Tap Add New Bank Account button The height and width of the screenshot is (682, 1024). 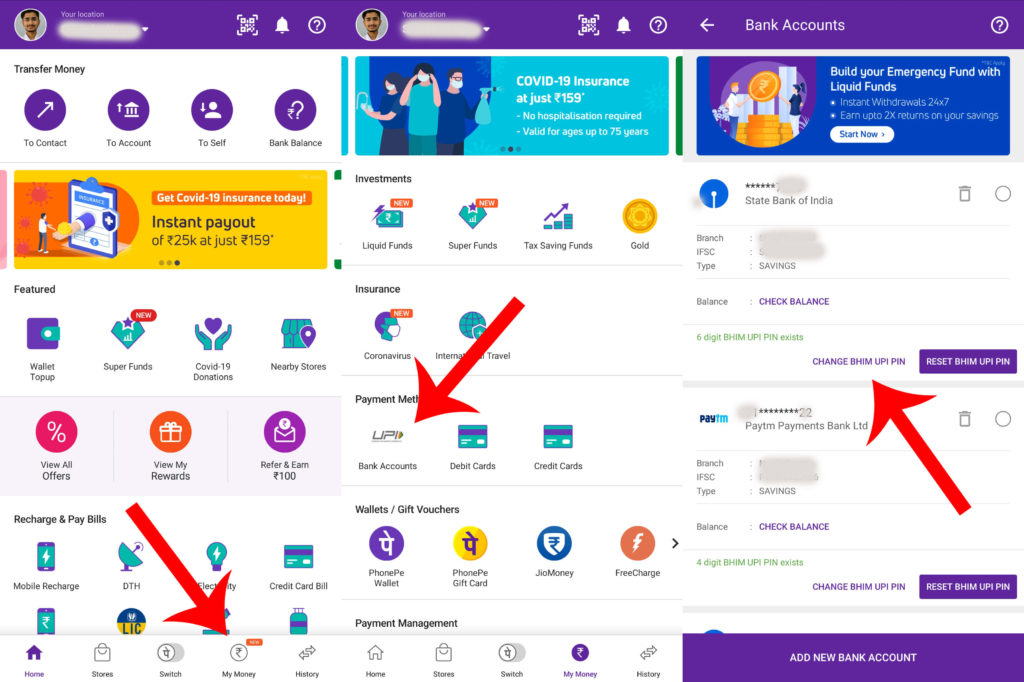tap(853, 657)
